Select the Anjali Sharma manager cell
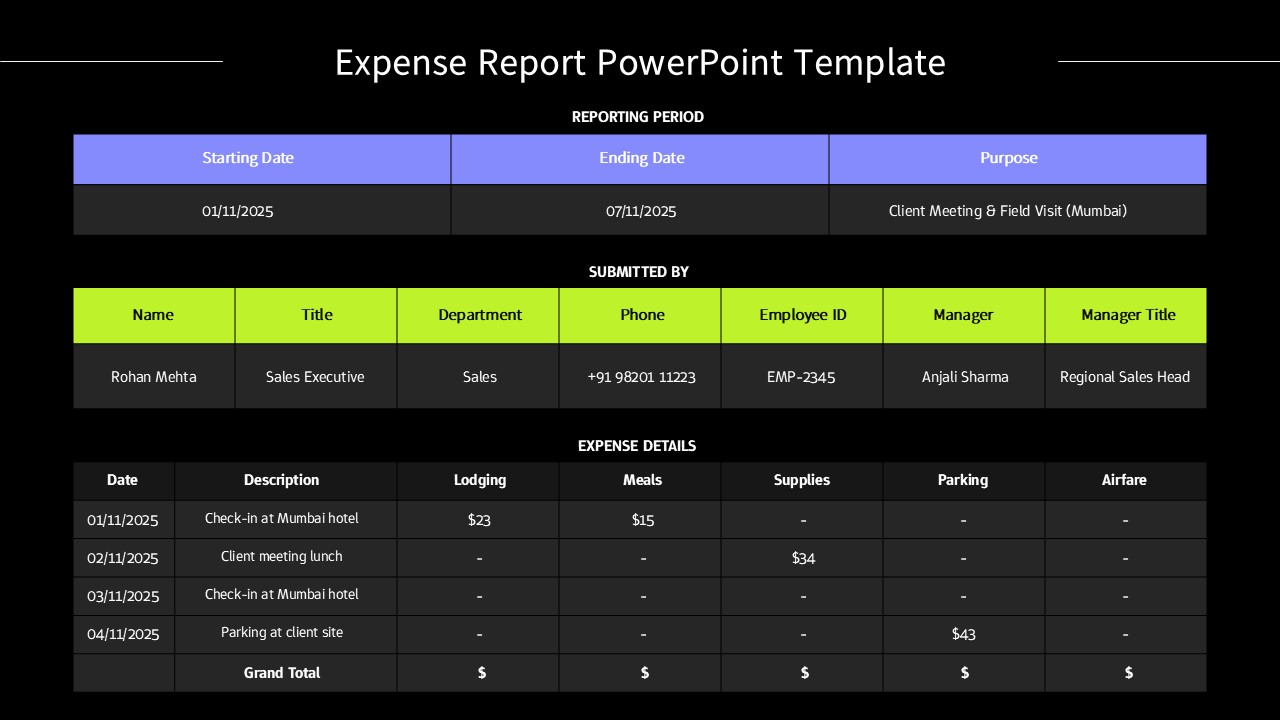Viewport: 1280px width, 720px height. [x=963, y=377]
